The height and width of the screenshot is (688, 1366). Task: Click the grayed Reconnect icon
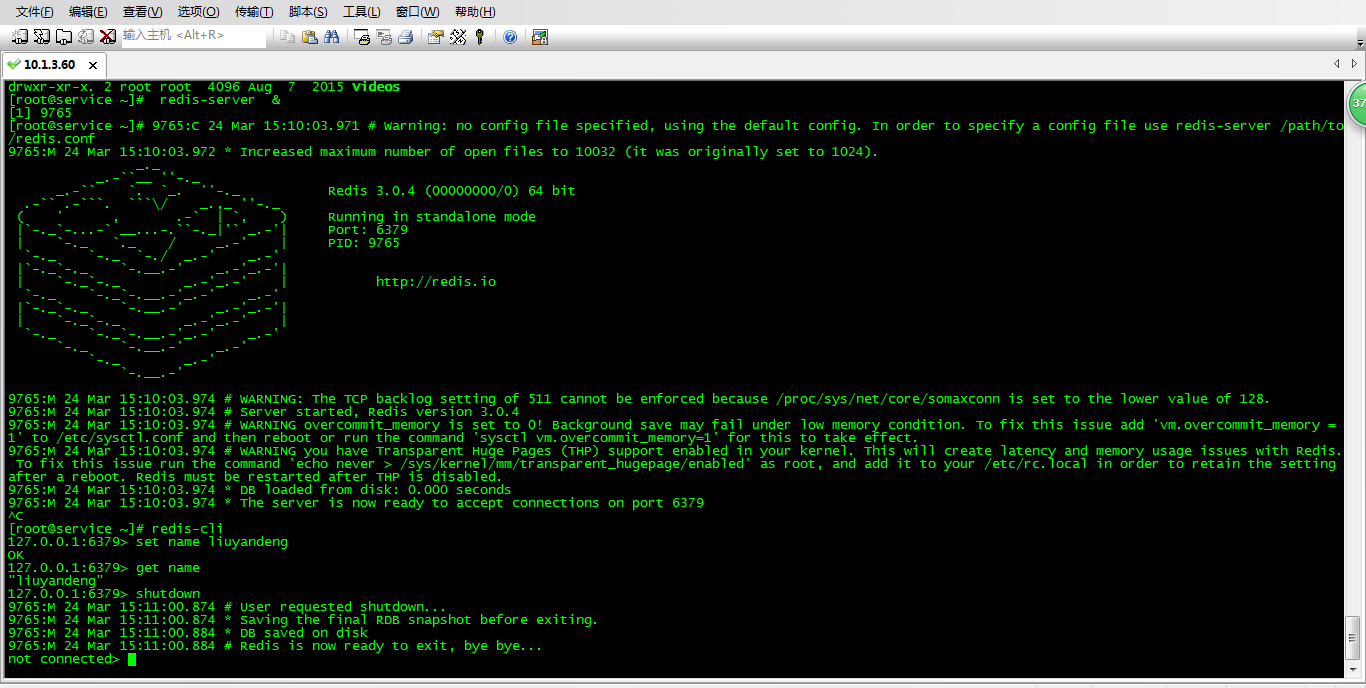(85, 37)
